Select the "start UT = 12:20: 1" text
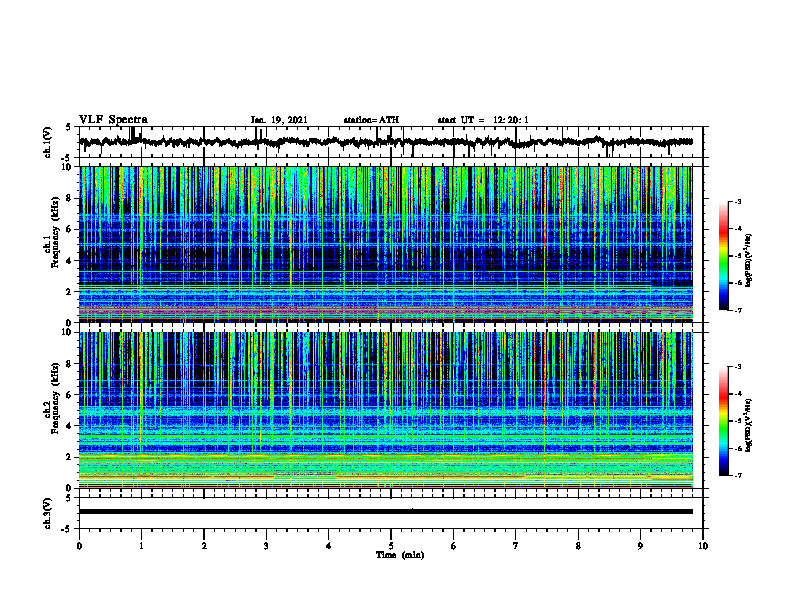 point(483,120)
